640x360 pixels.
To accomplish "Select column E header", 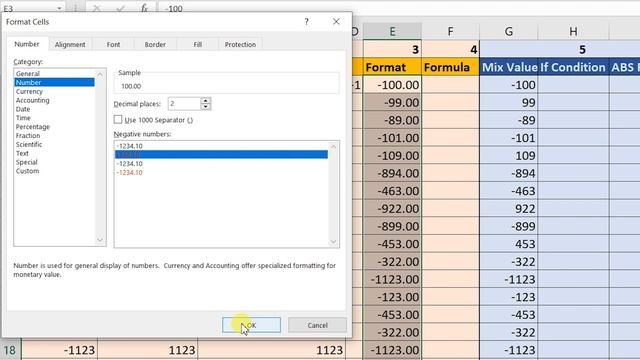I will pos(392,31).
